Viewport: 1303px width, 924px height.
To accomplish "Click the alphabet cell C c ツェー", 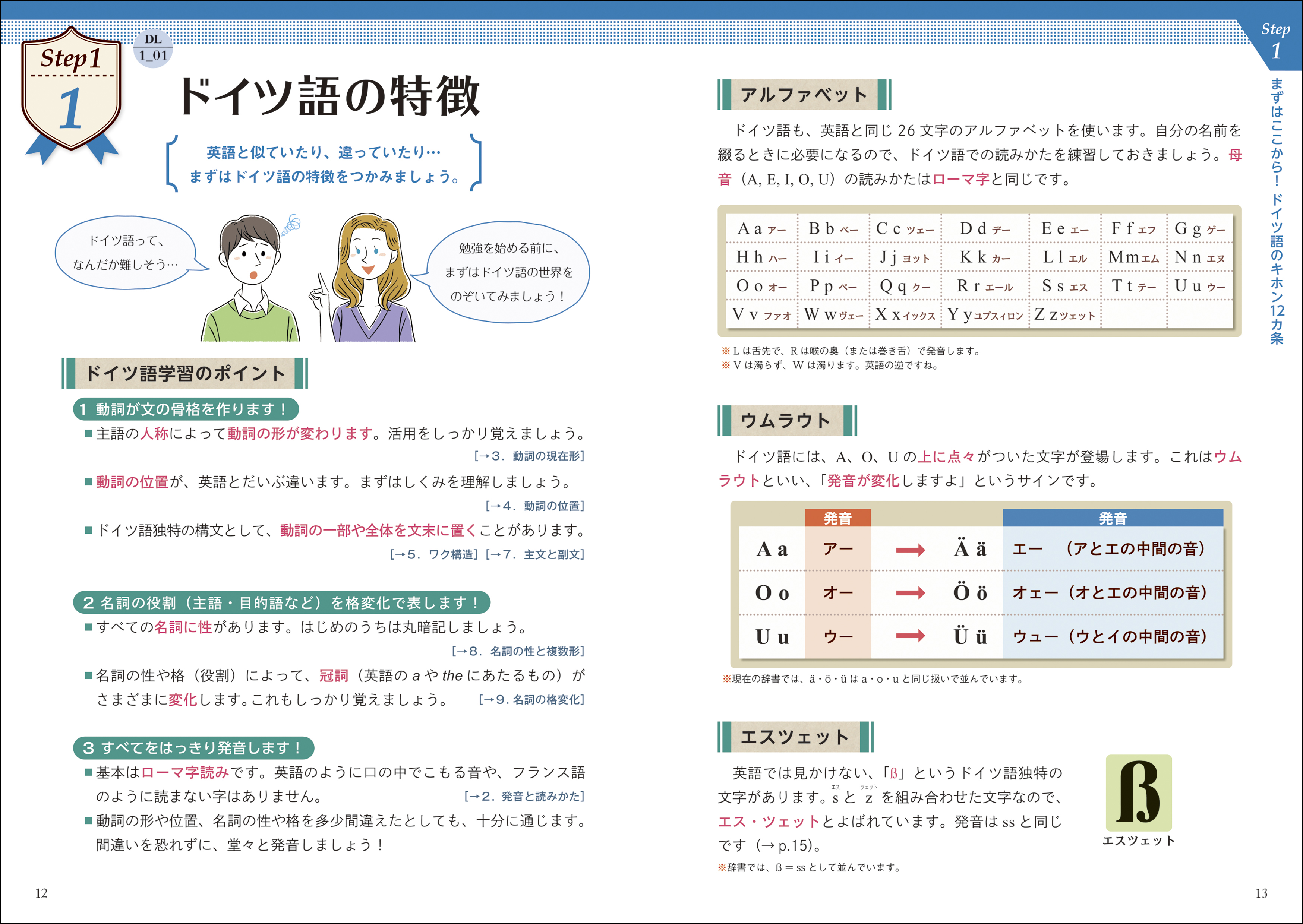I will [905, 229].
